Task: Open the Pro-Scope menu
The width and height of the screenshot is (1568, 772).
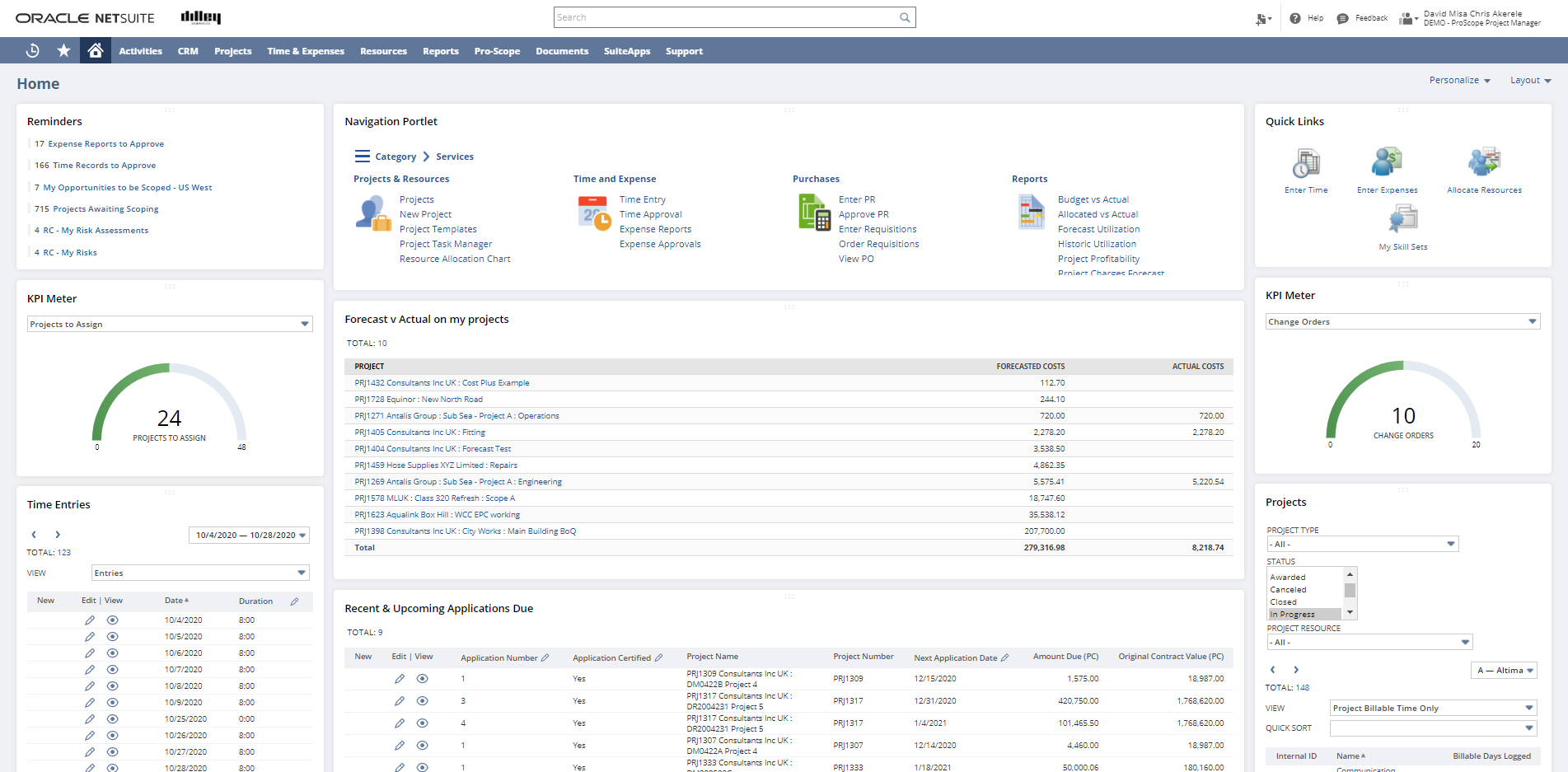Action: (x=497, y=50)
